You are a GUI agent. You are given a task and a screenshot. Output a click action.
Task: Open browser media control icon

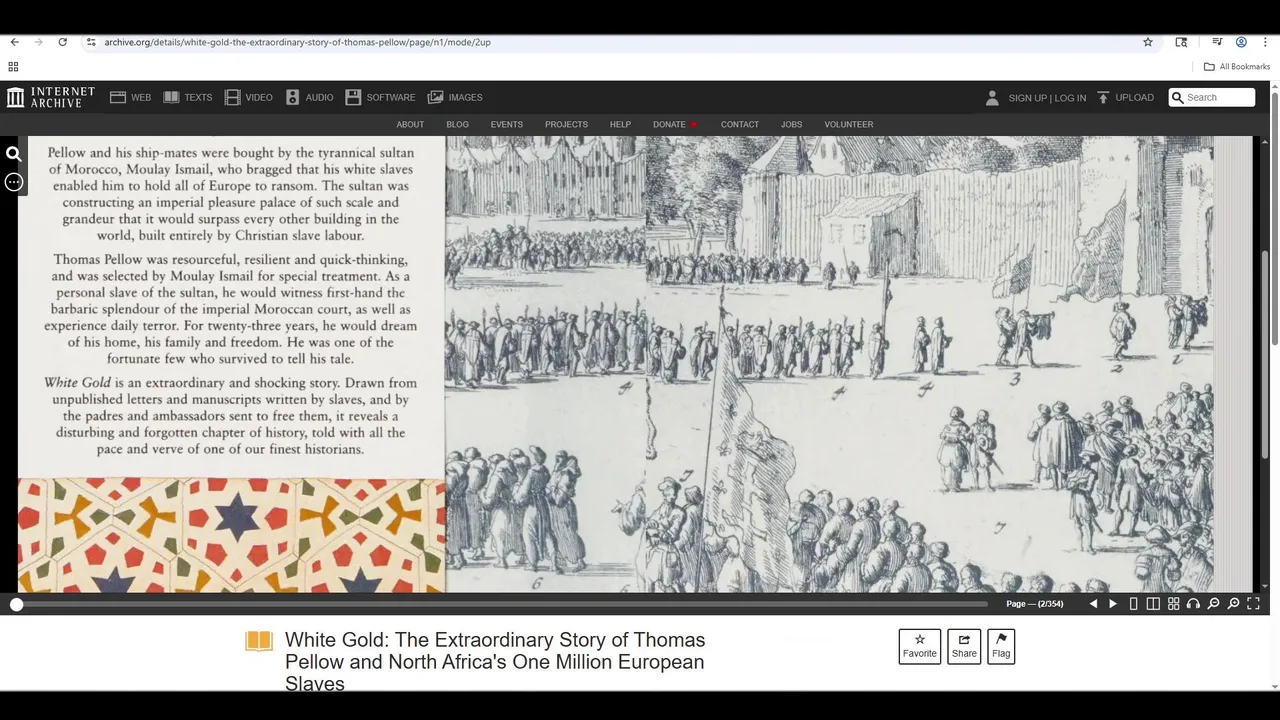click(x=1217, y=42)
